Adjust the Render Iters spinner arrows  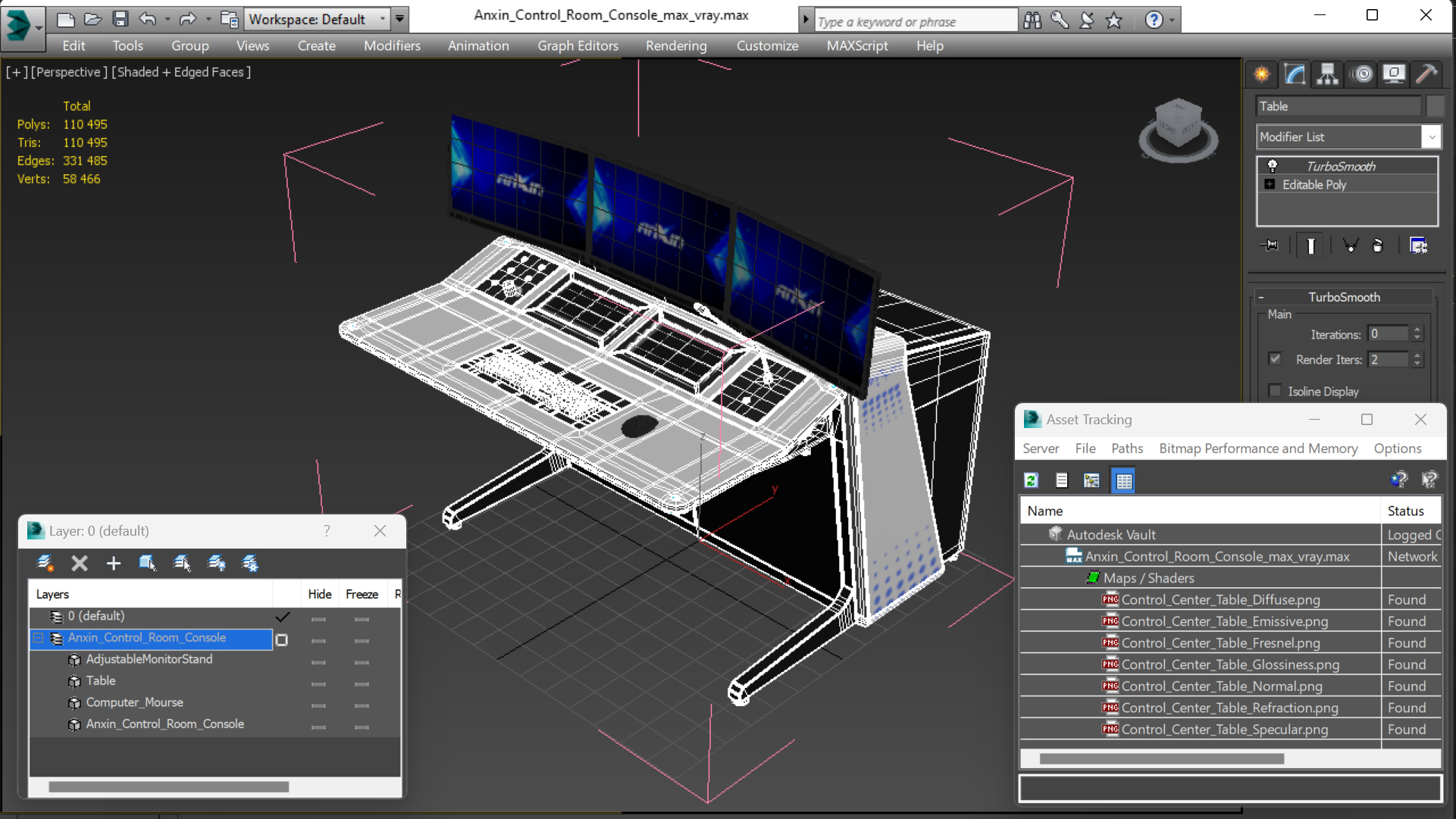1417,359
